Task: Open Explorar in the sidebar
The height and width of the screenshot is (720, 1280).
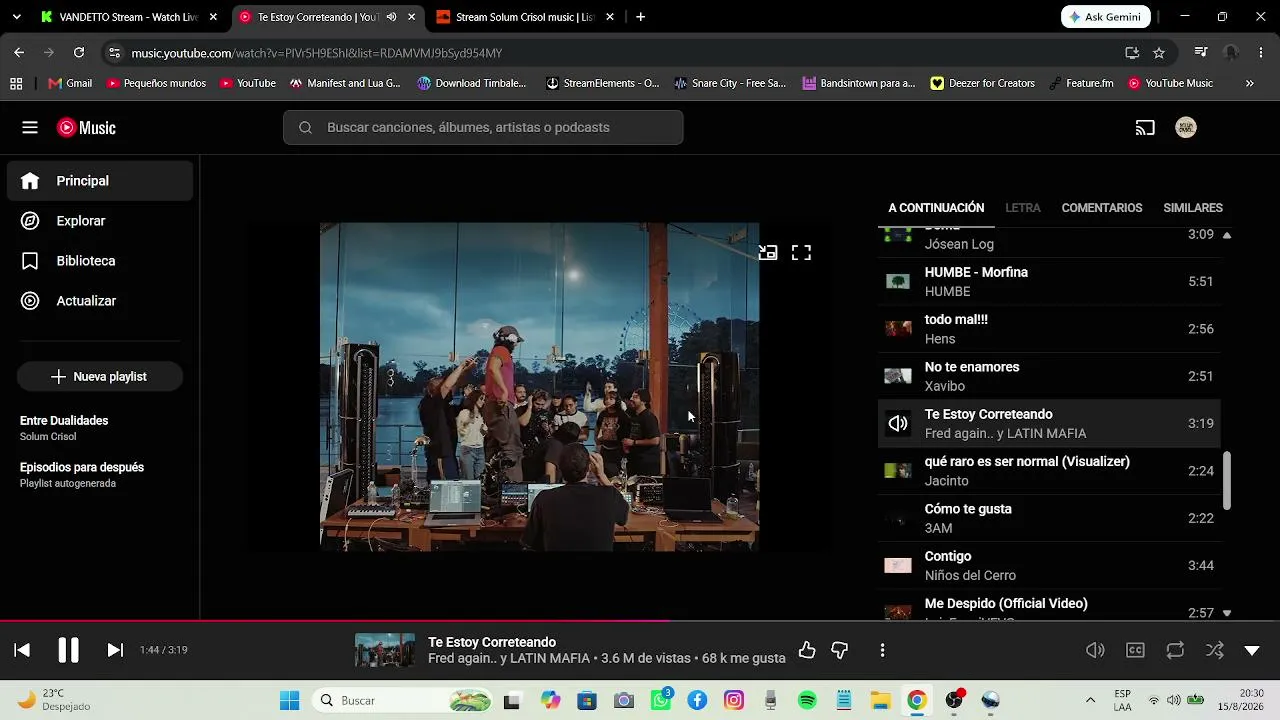Action: (100, 221)
